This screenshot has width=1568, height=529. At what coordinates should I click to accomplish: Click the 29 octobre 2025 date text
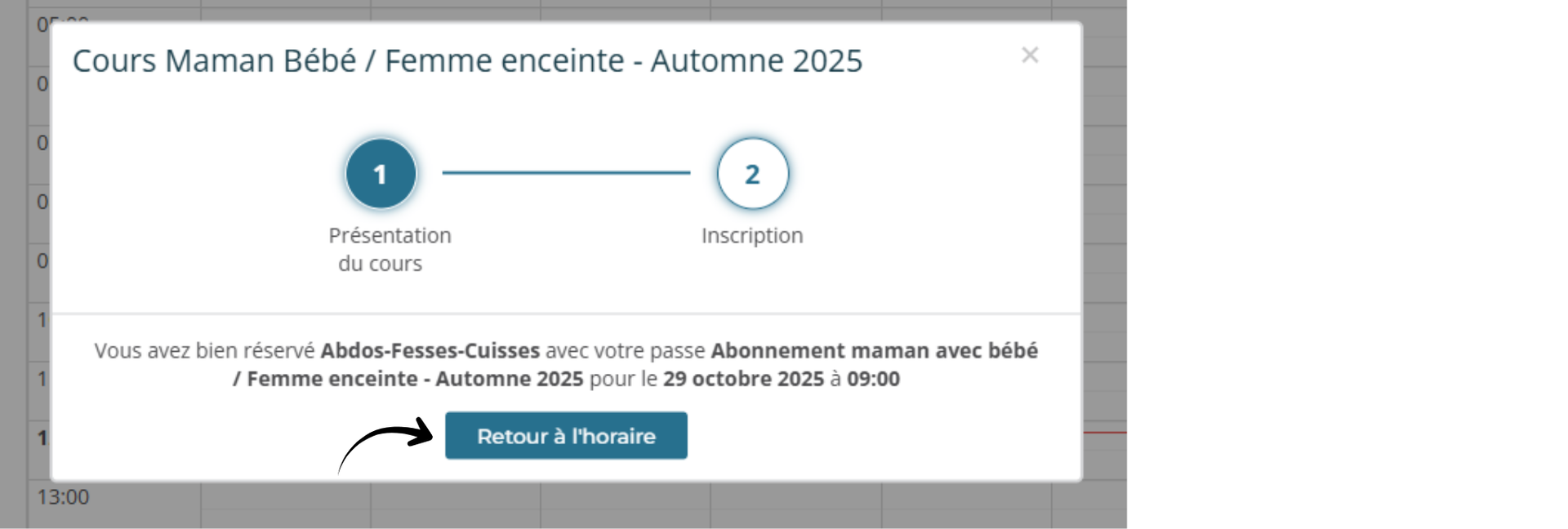pos(743,380)
